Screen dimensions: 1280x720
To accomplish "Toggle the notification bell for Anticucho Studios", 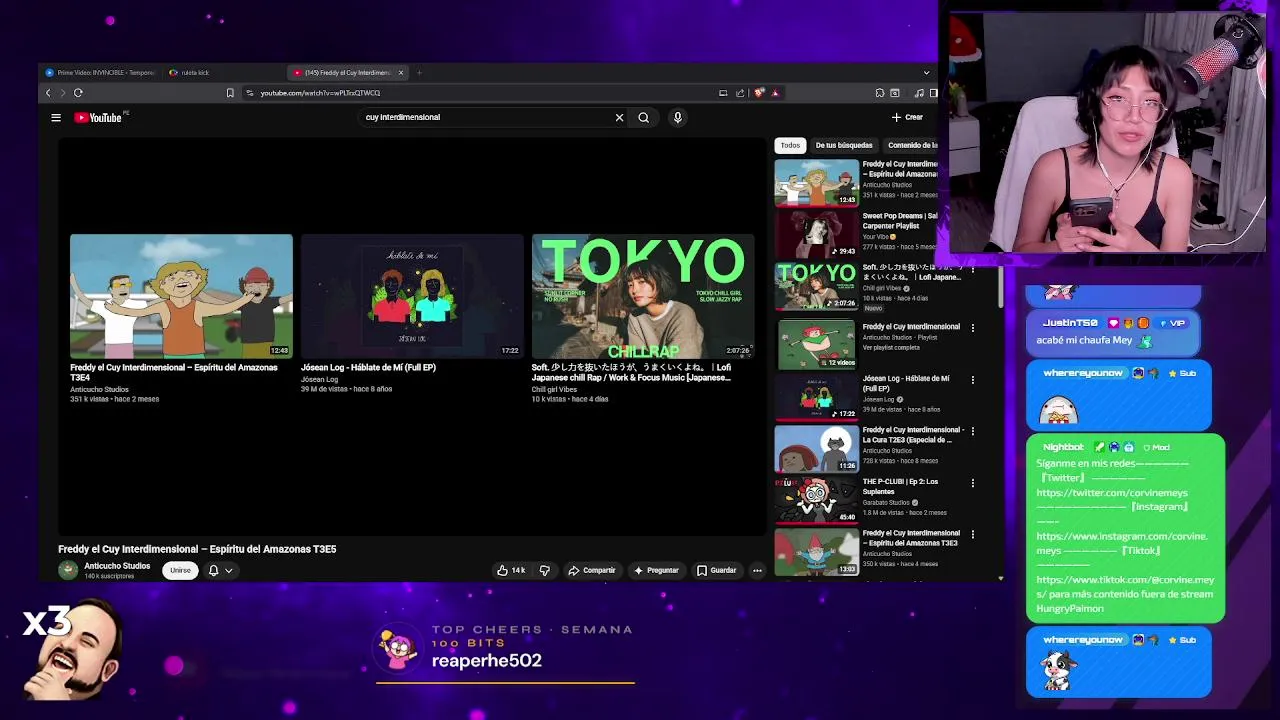I will click(x=213, y=570).
